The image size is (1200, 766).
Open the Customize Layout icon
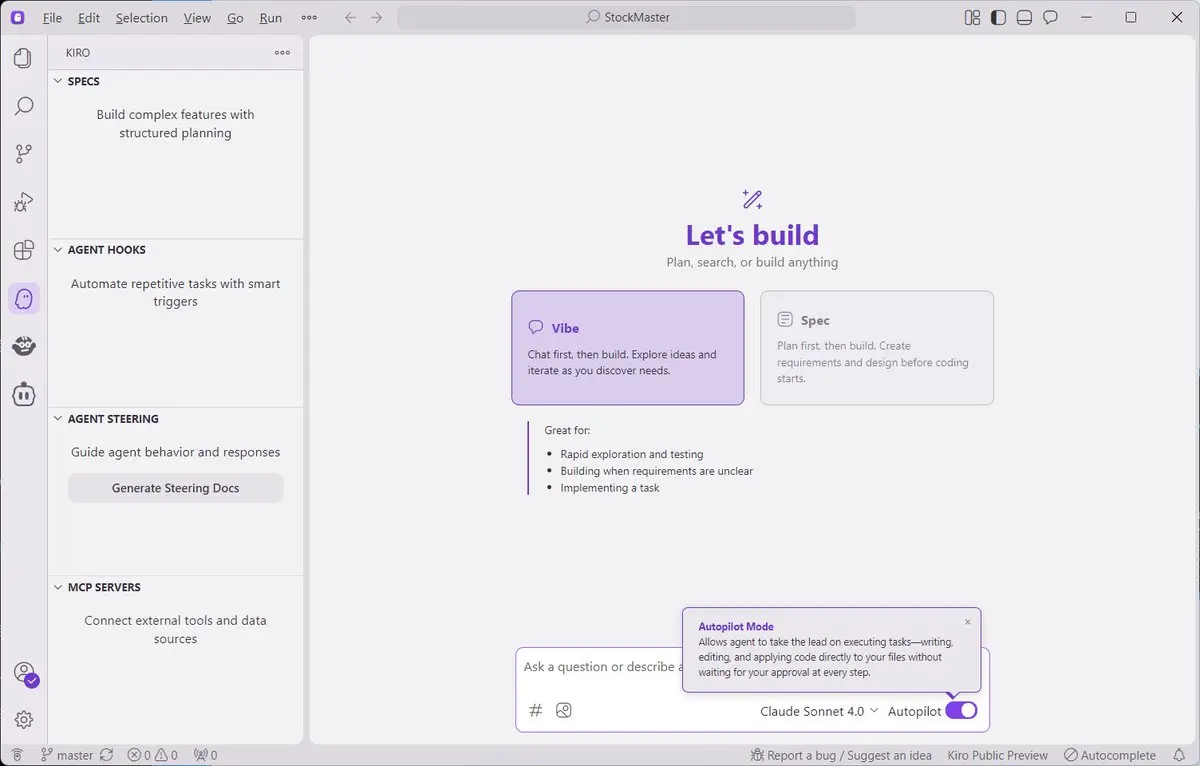pos(972,17)
